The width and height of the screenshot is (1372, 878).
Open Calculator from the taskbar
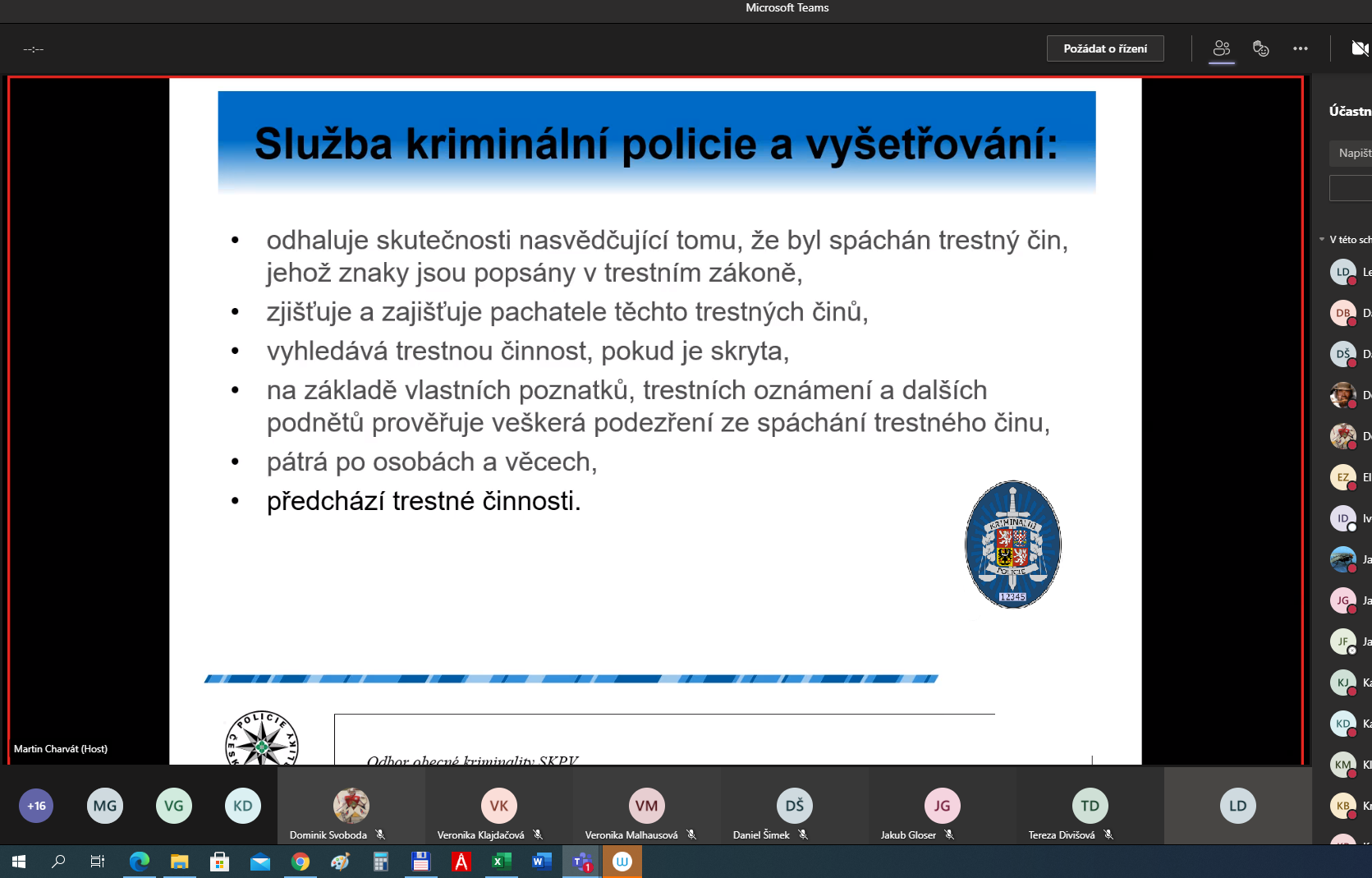[x=380, y=862]
